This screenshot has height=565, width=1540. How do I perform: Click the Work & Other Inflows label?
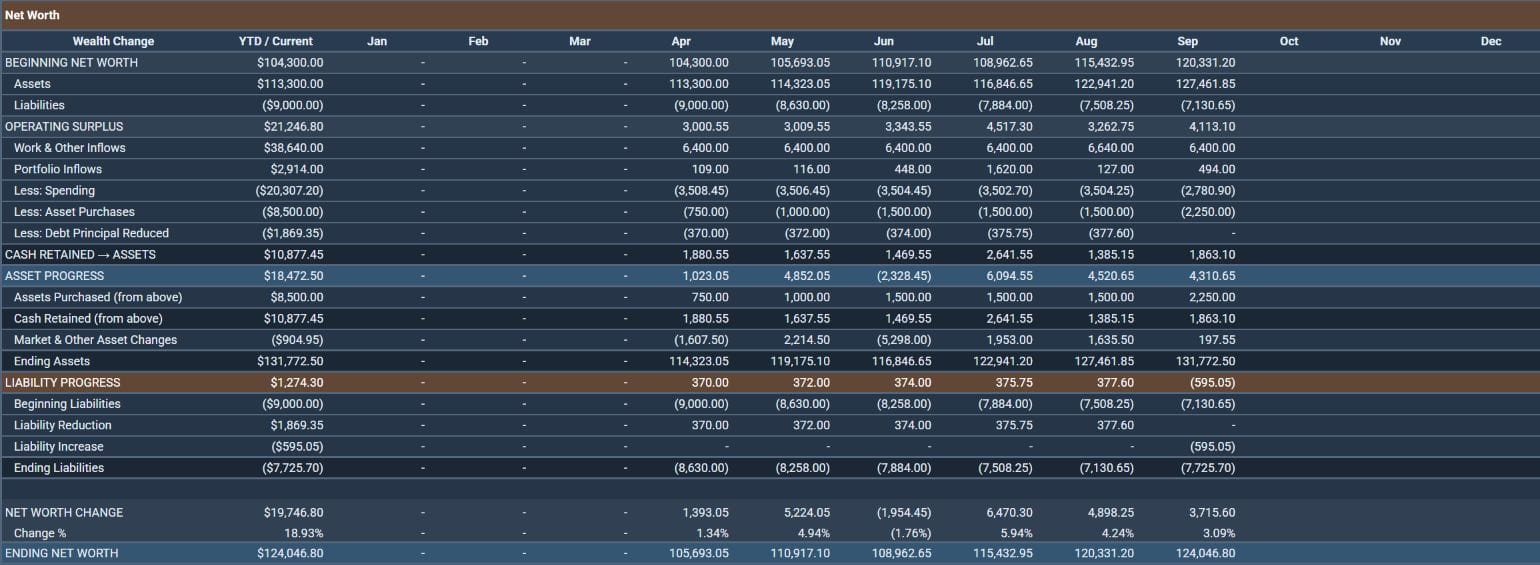(70, 148)
